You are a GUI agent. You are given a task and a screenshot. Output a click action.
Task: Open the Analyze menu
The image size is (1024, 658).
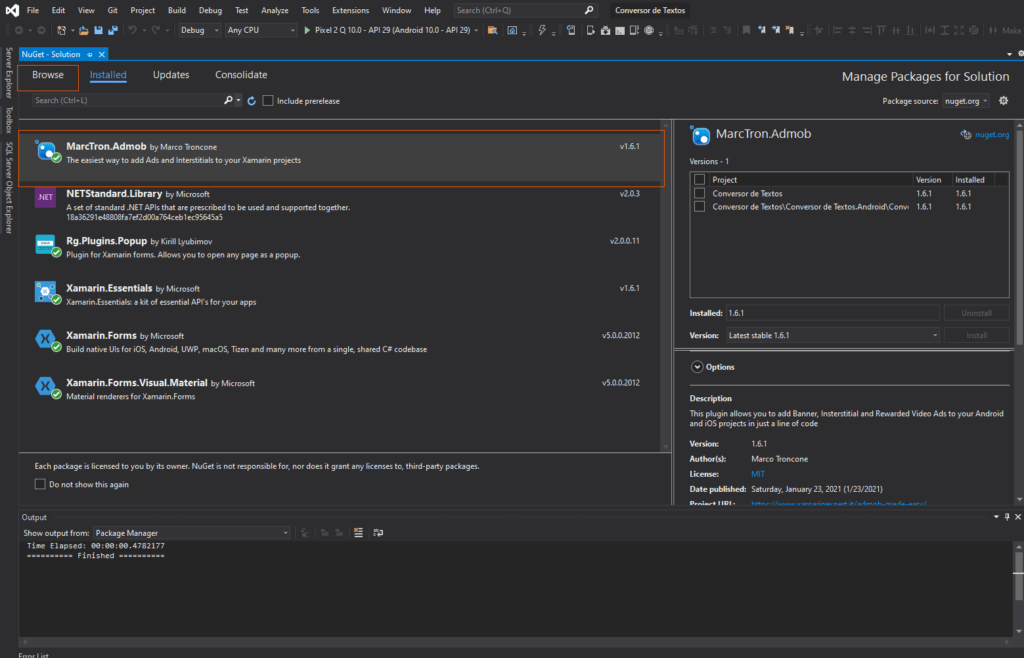(274, 10)
